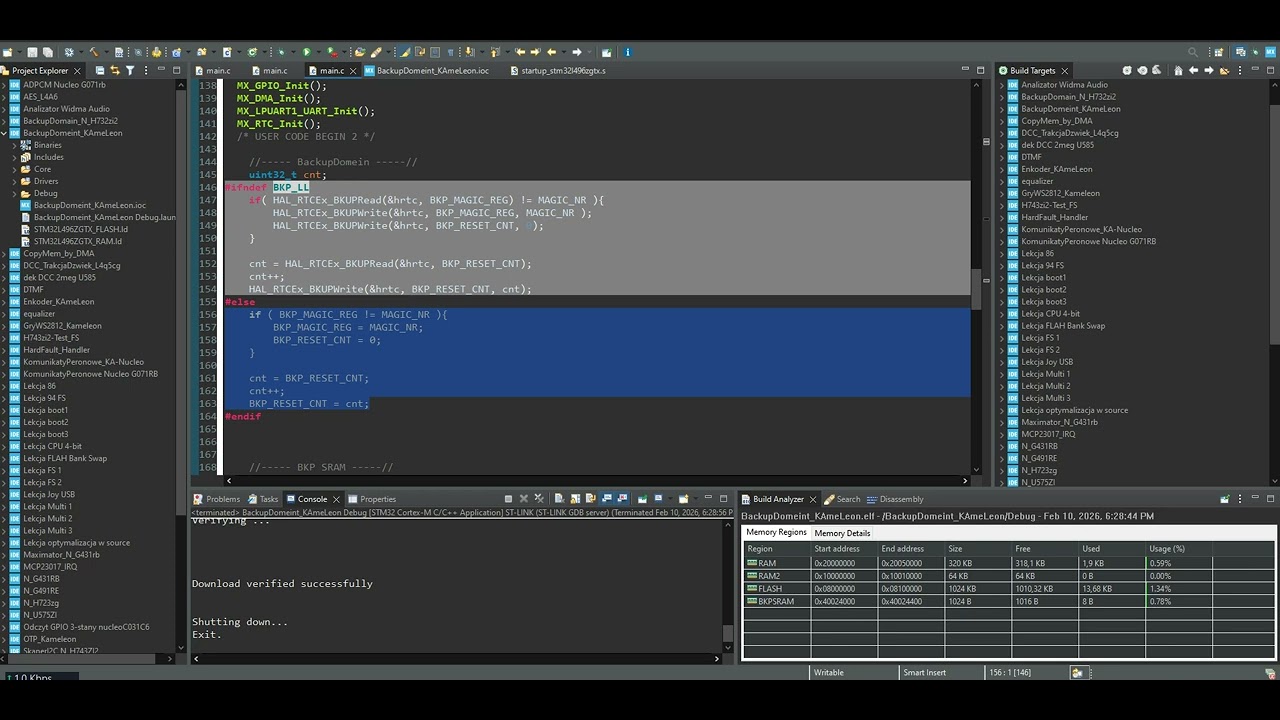
Task: Toggle Link with Editor in Project Explorer
Action: pos(115,70)
